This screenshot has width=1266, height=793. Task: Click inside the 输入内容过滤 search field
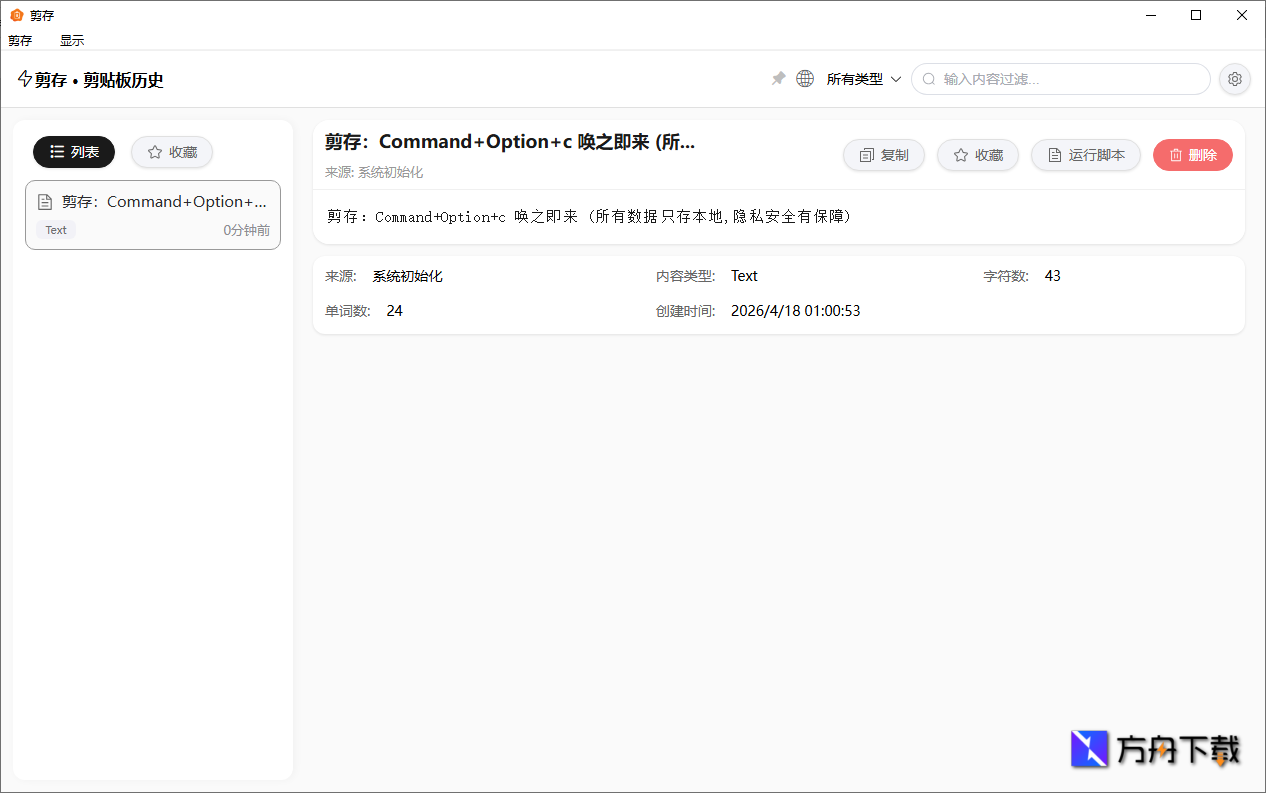(1060, 78)
